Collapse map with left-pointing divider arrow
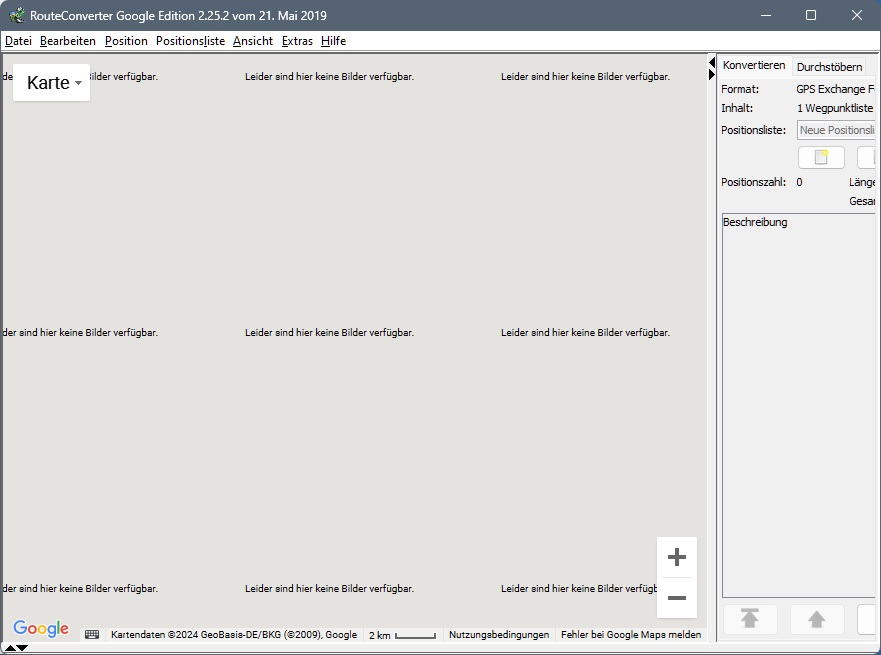The height and width of the screenshot is (655, 881). pyautogui.click(x=712, y=63)
